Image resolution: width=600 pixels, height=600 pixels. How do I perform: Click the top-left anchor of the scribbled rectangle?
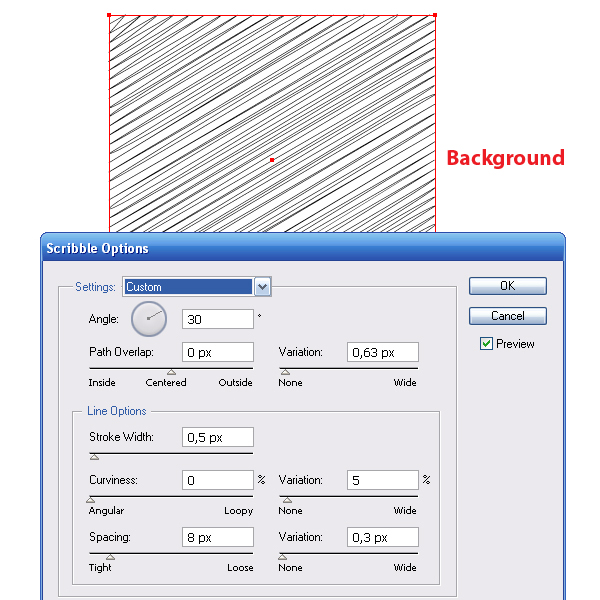click(109, 15)
